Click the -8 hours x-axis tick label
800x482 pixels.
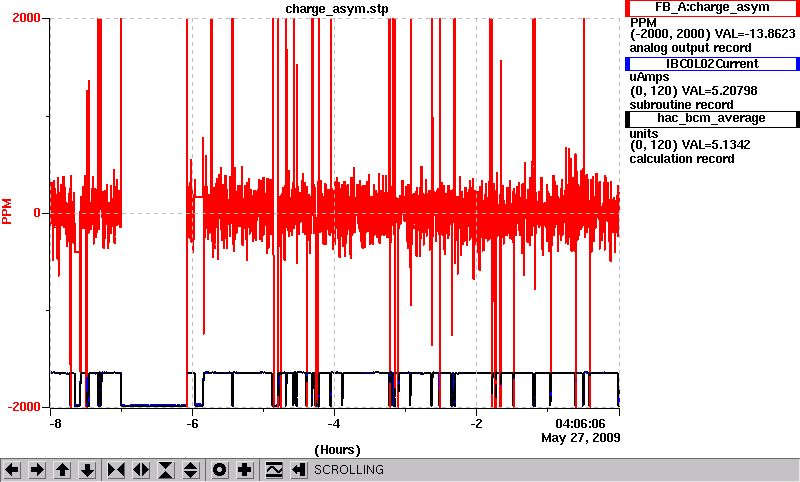tap(55, 424)
